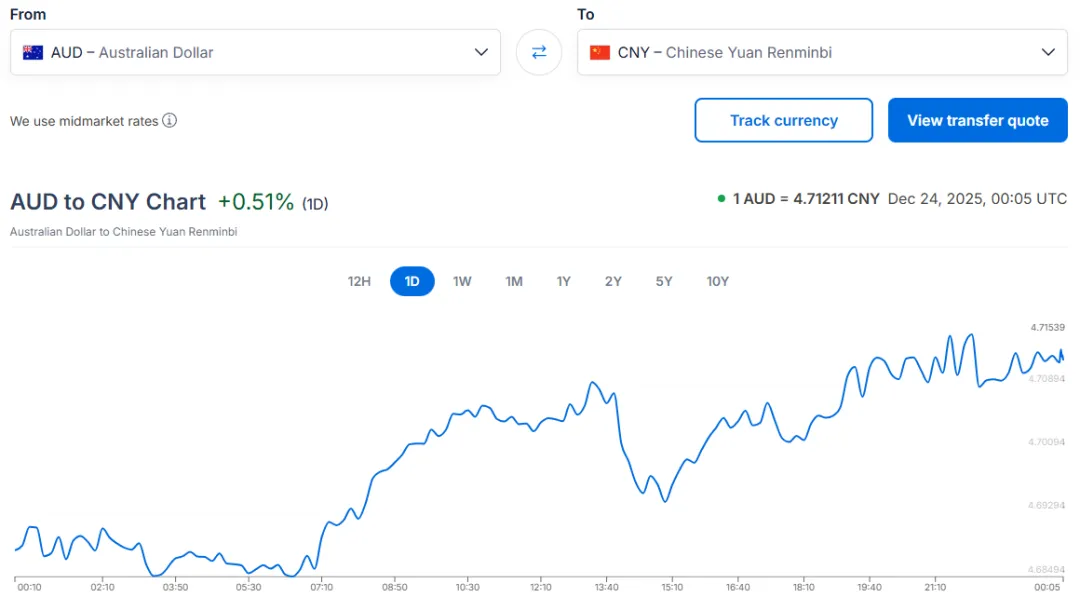The image size is (1080, 597).
Task: Show the 1Y chart range
Action: [564, 281]
